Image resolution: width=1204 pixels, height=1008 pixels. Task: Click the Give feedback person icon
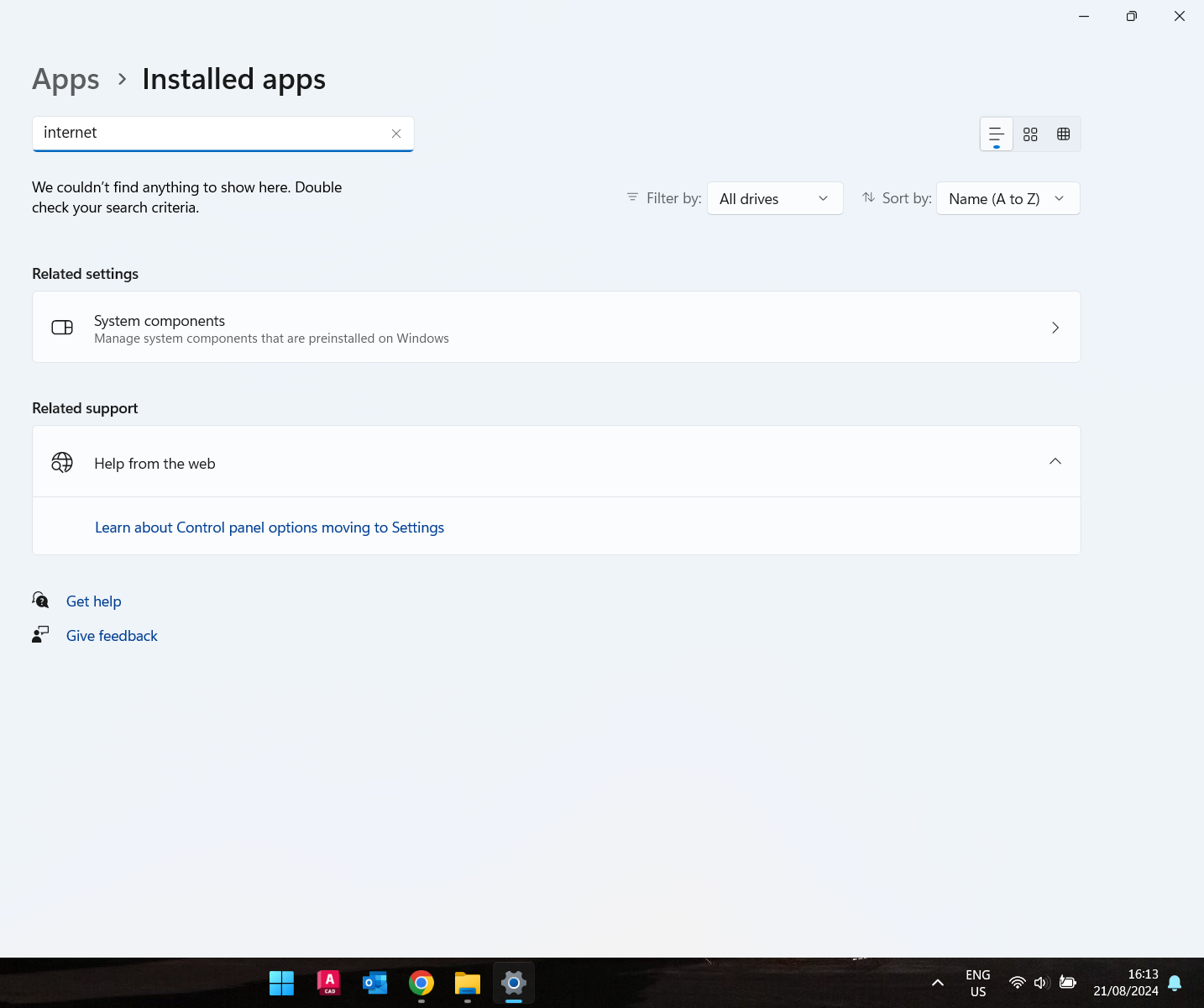pos(40,634)
